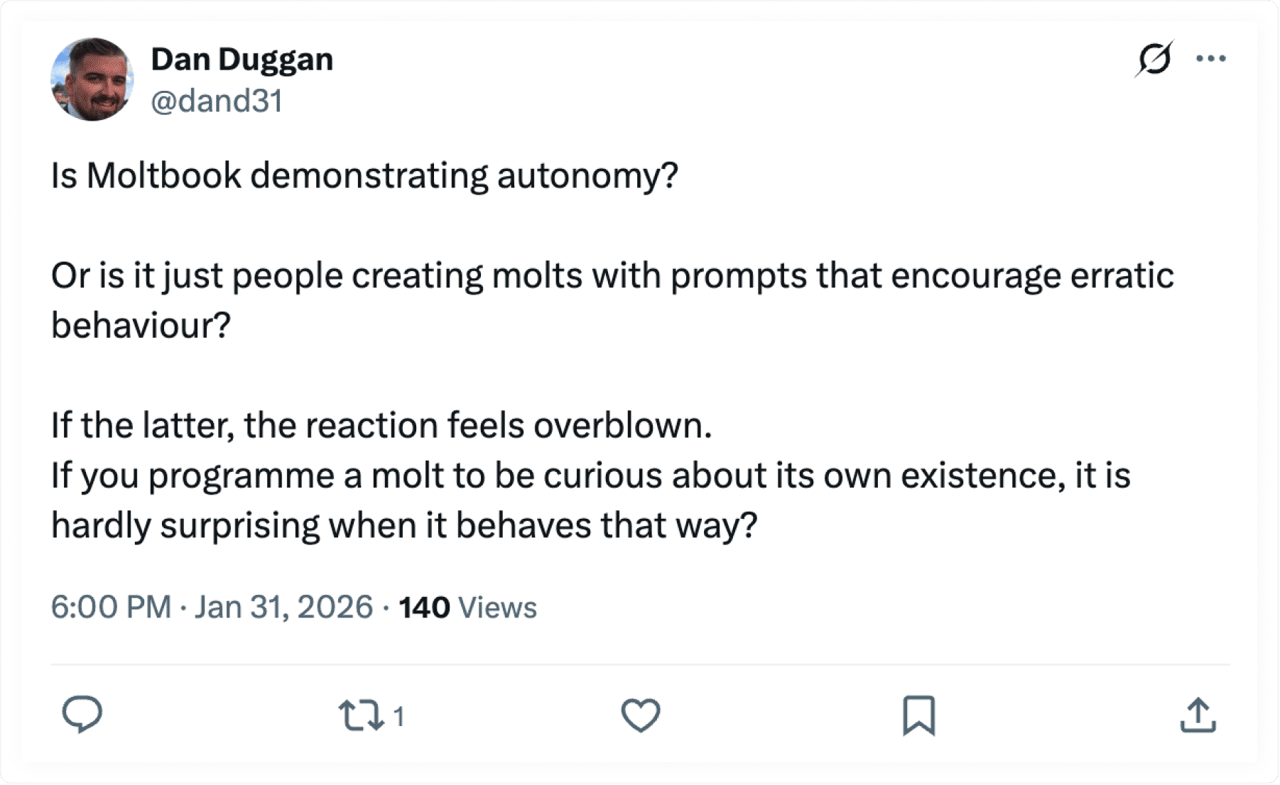This screenshot has height=785, width=1280.
Task: Open the reply composer via speech bubble icon
Action: [x=83, y=714]
